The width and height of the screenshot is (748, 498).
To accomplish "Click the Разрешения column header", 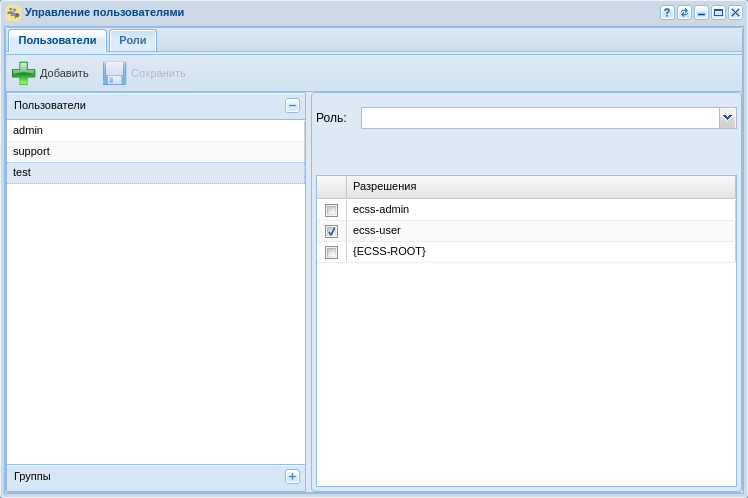I will tap(541, 187).
